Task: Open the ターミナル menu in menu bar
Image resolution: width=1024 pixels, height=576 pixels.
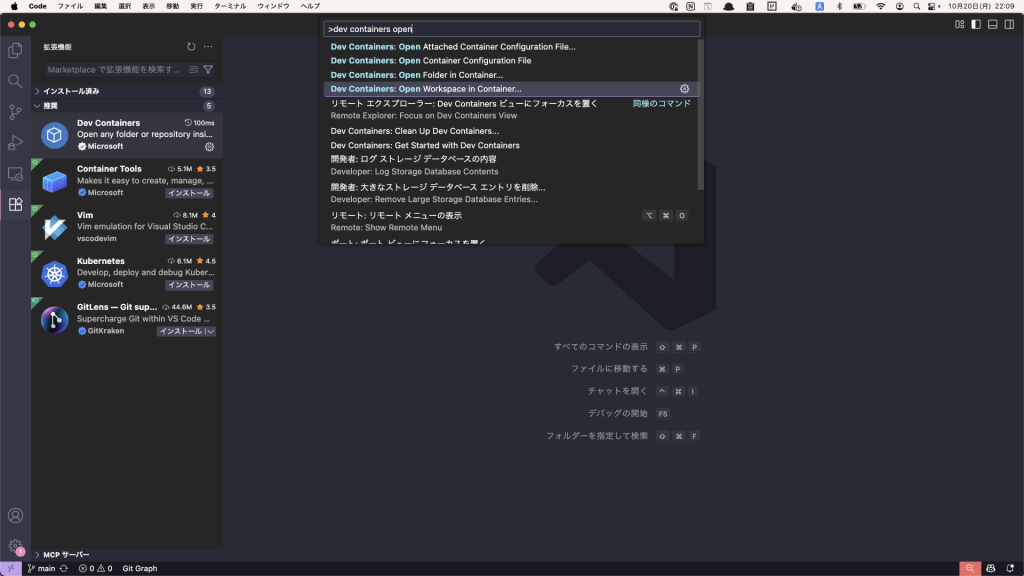Action: (230, 6)
